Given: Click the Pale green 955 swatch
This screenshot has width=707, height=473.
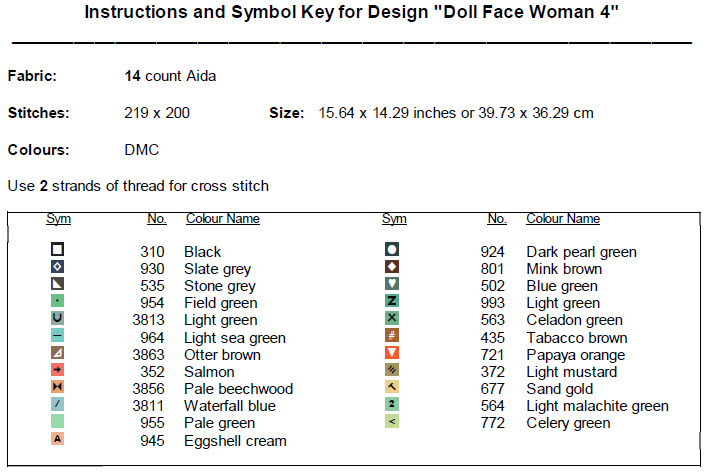Looking at the screenshot, I should tap(57, 422).
